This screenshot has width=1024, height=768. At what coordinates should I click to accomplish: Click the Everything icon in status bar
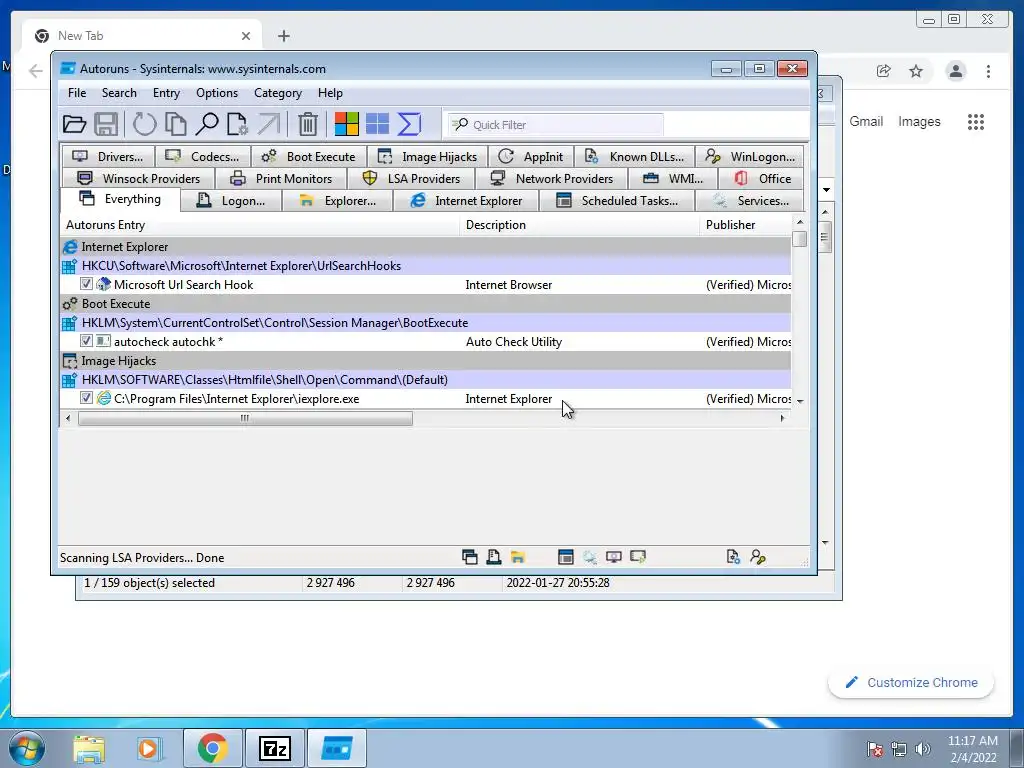coord(470,557)
